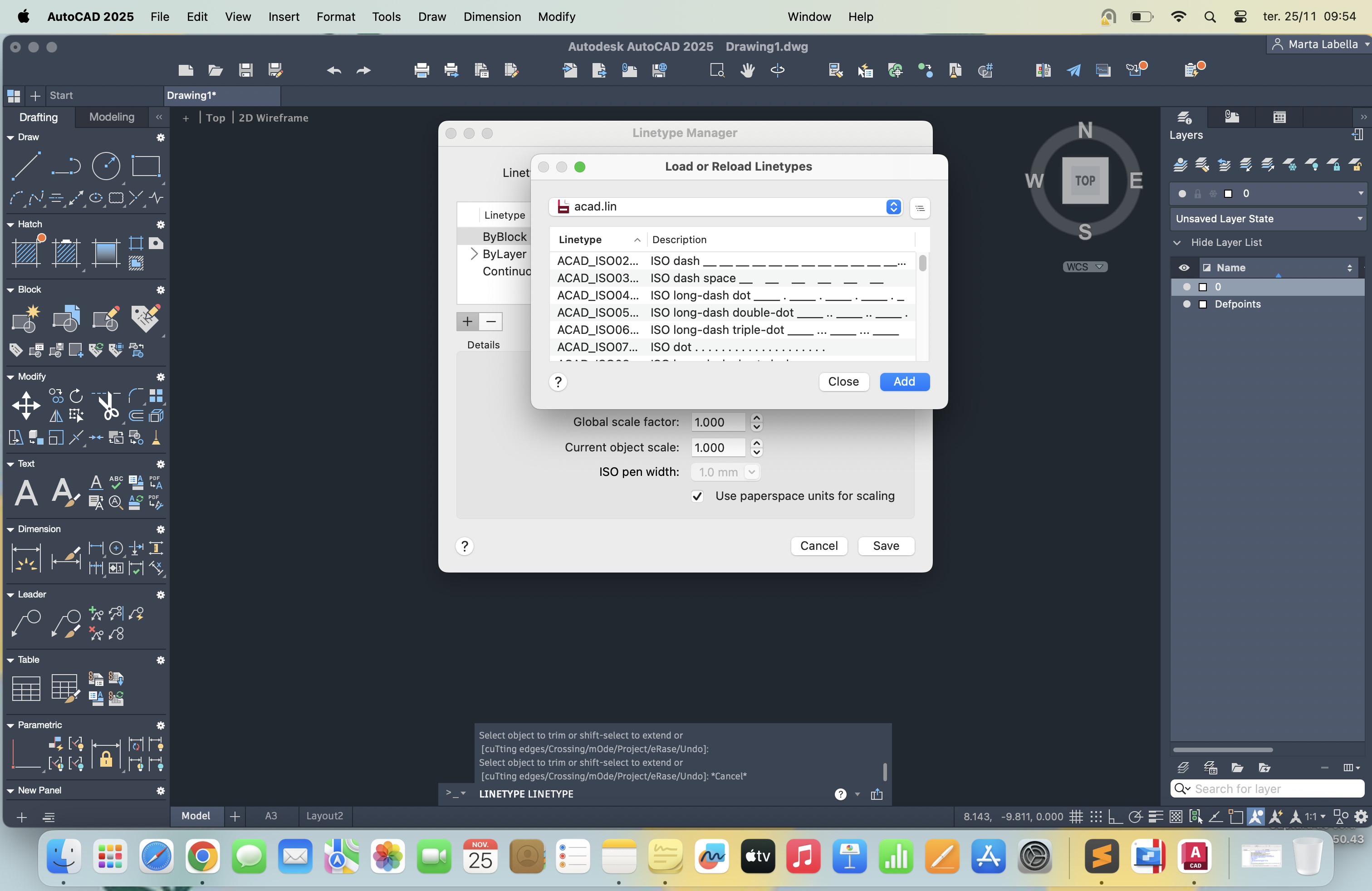Select the Line tool in Draw panel

26,166
